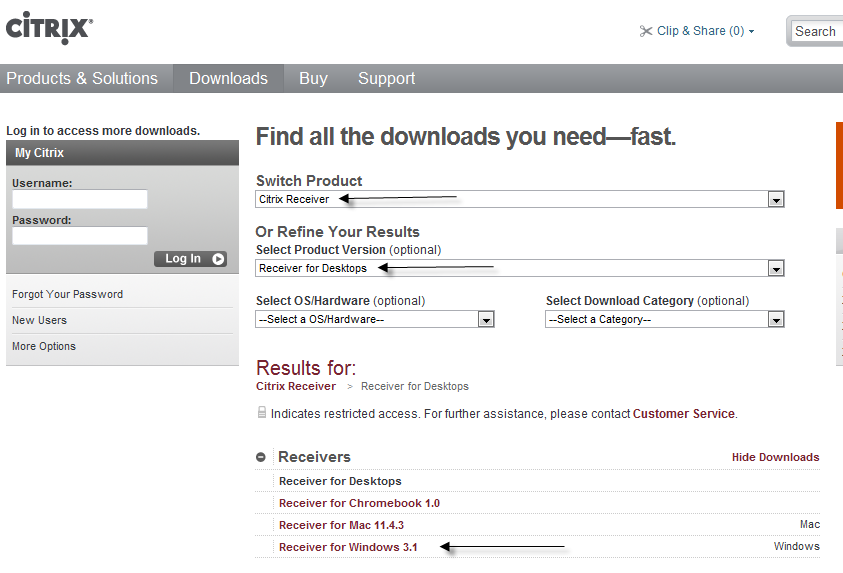Click the Log In button
The width and height of the screenshot is (843, 573).
[190, 259]
